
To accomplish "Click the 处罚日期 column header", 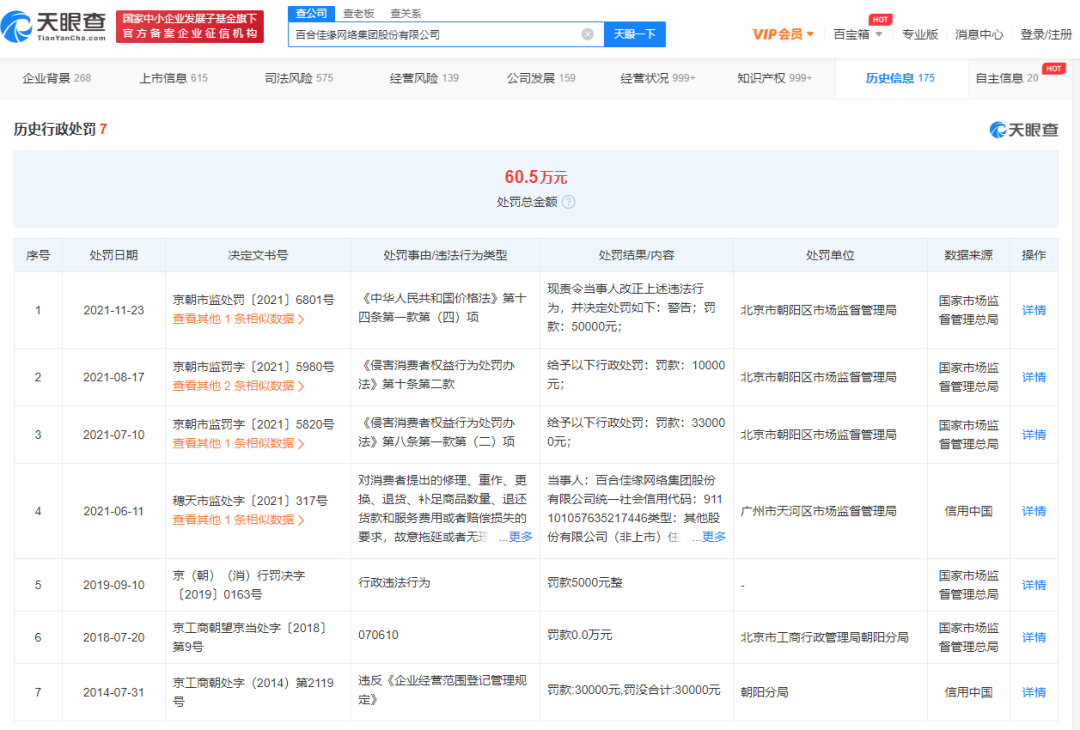I will pos(114,256).
